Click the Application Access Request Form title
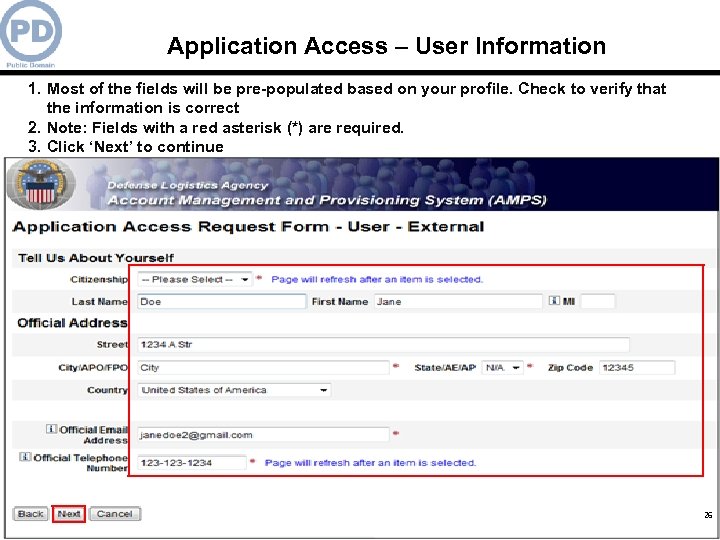The height and width of the screenshot is (540, 720). 248,227
